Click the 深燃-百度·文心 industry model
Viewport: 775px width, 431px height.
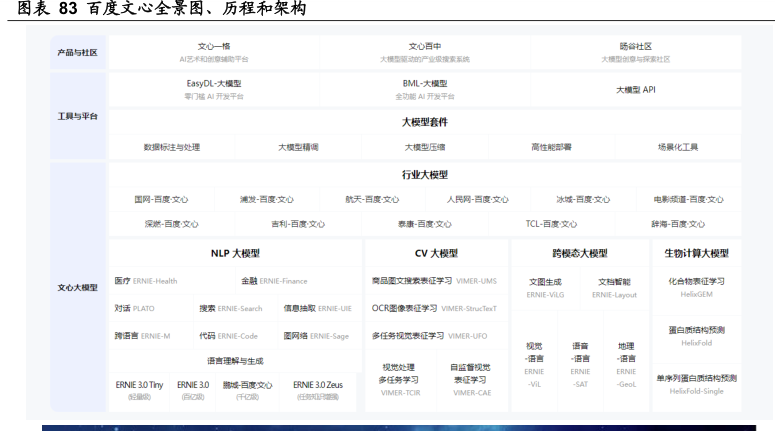tap(172, 224)
